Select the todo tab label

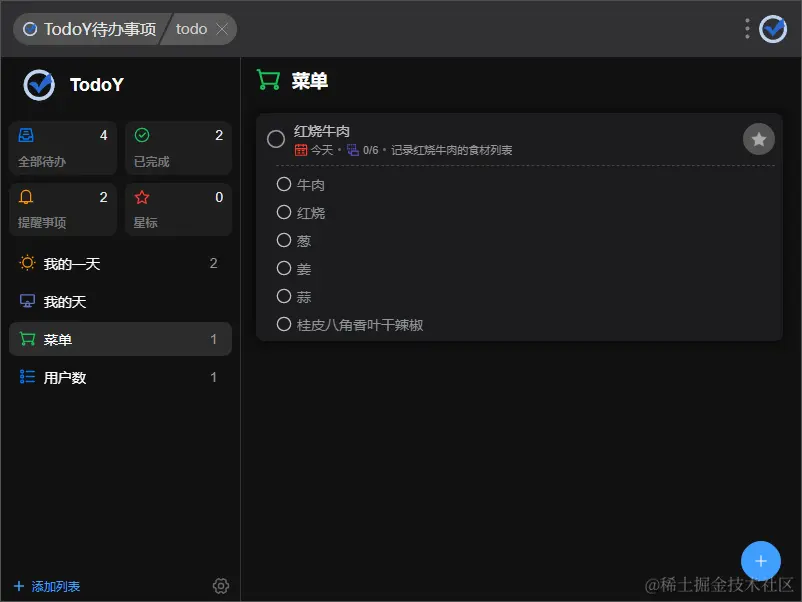pyautogui.click(x=191, y=29)
